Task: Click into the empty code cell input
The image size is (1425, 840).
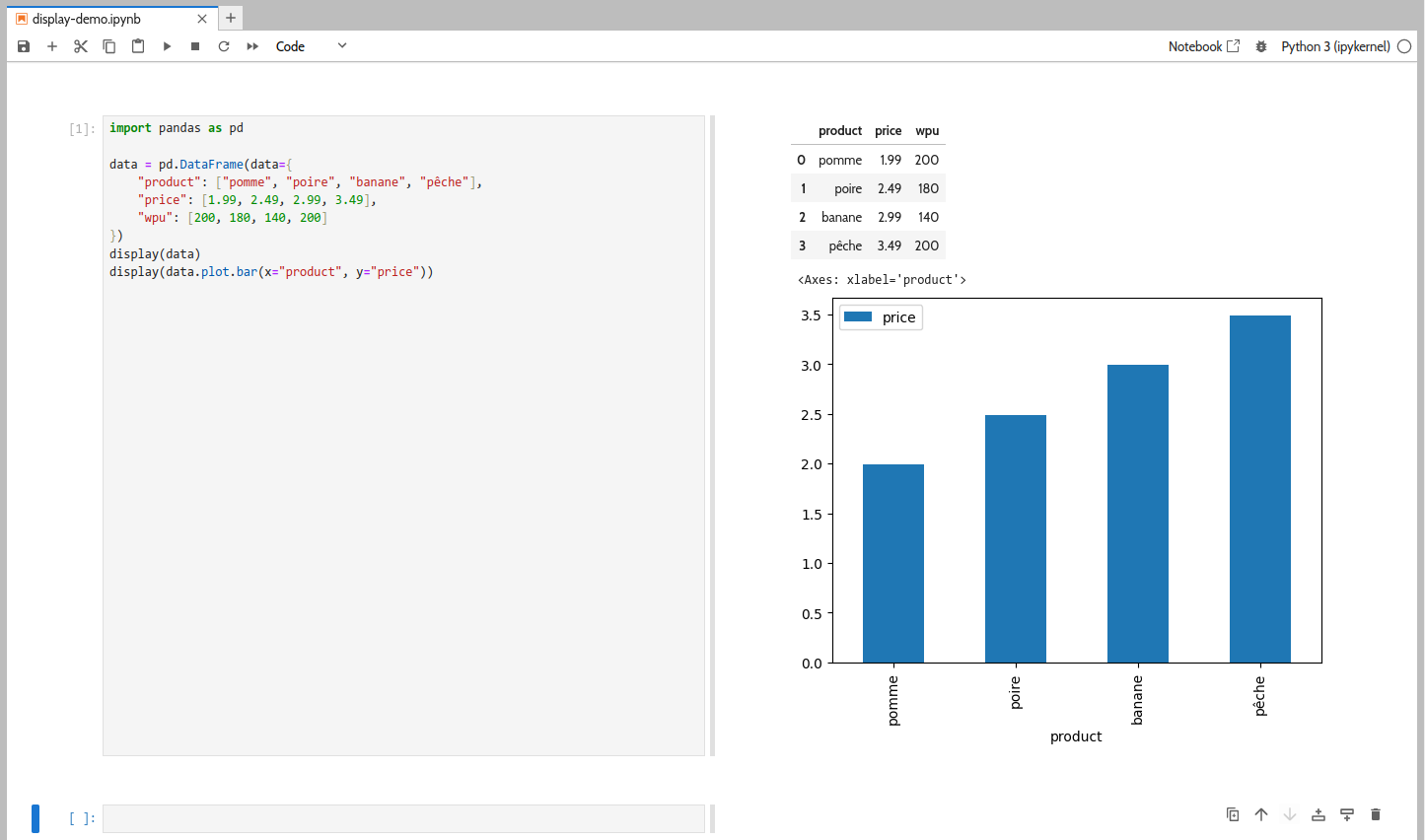Action: (403, 818)
